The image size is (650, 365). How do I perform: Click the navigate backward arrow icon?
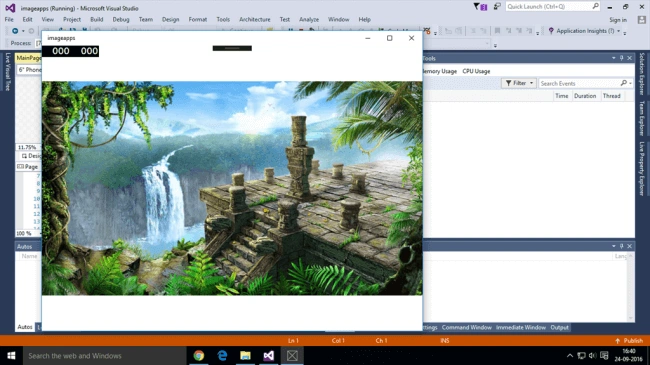tap(15, 31)
